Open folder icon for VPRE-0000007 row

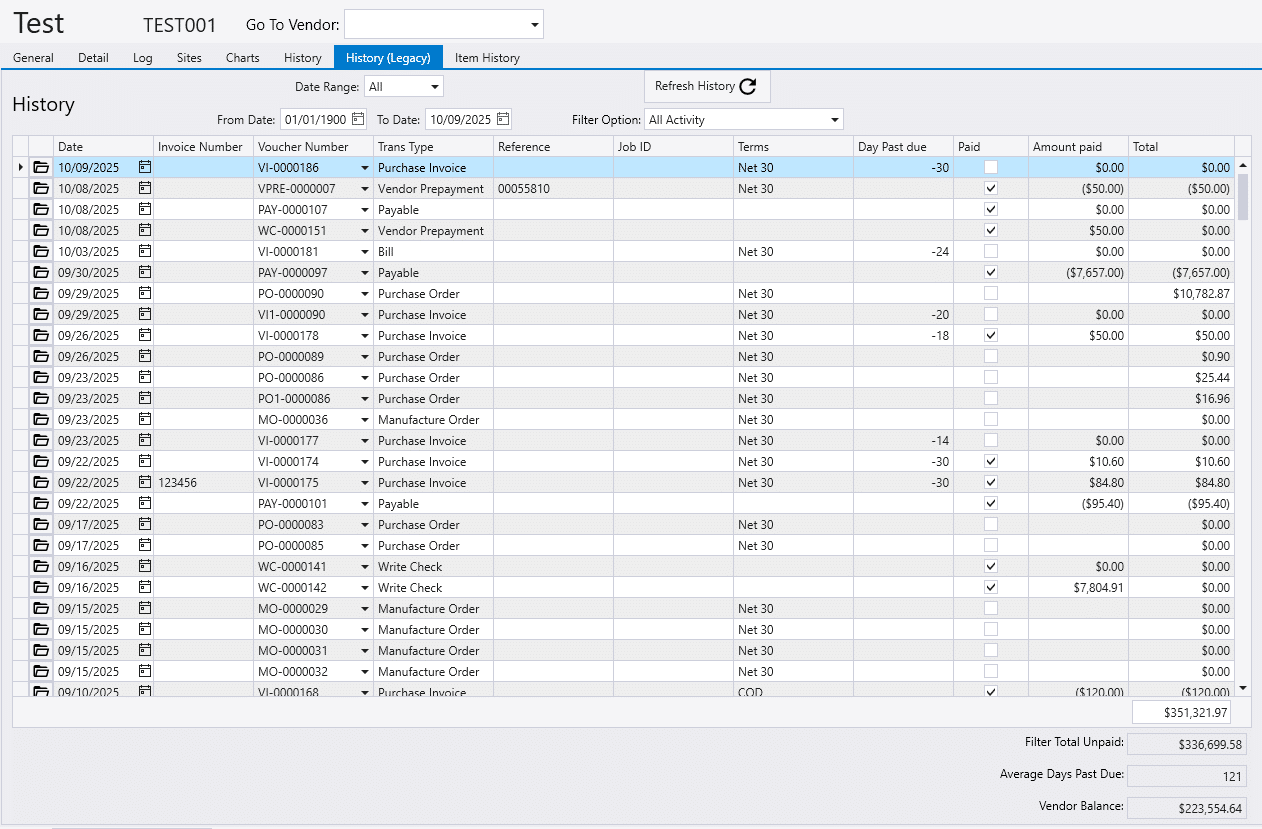coord(41,189)
